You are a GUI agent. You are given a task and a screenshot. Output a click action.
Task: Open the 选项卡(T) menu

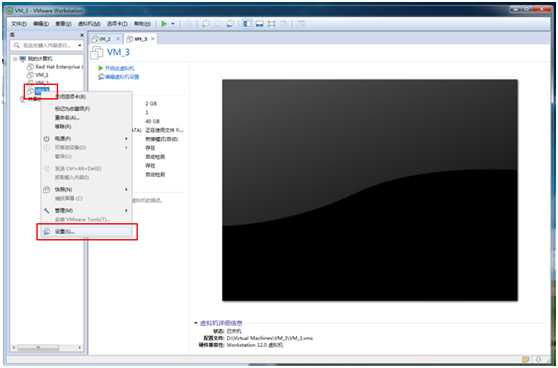[117, 23]
